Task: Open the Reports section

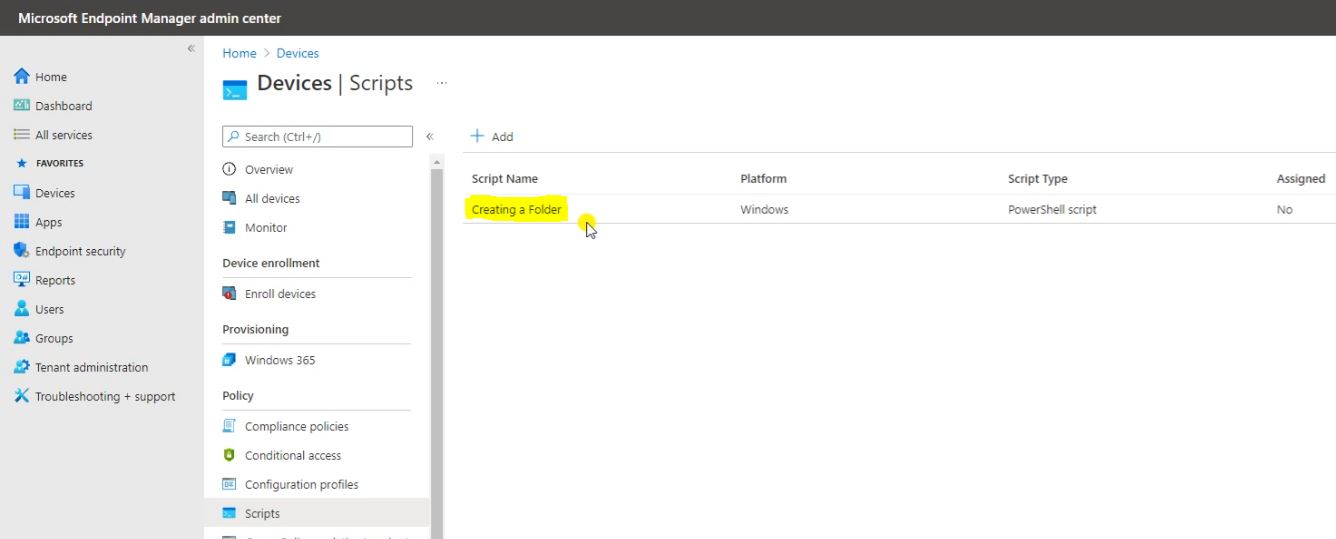Action: click(x=55, y=280)
